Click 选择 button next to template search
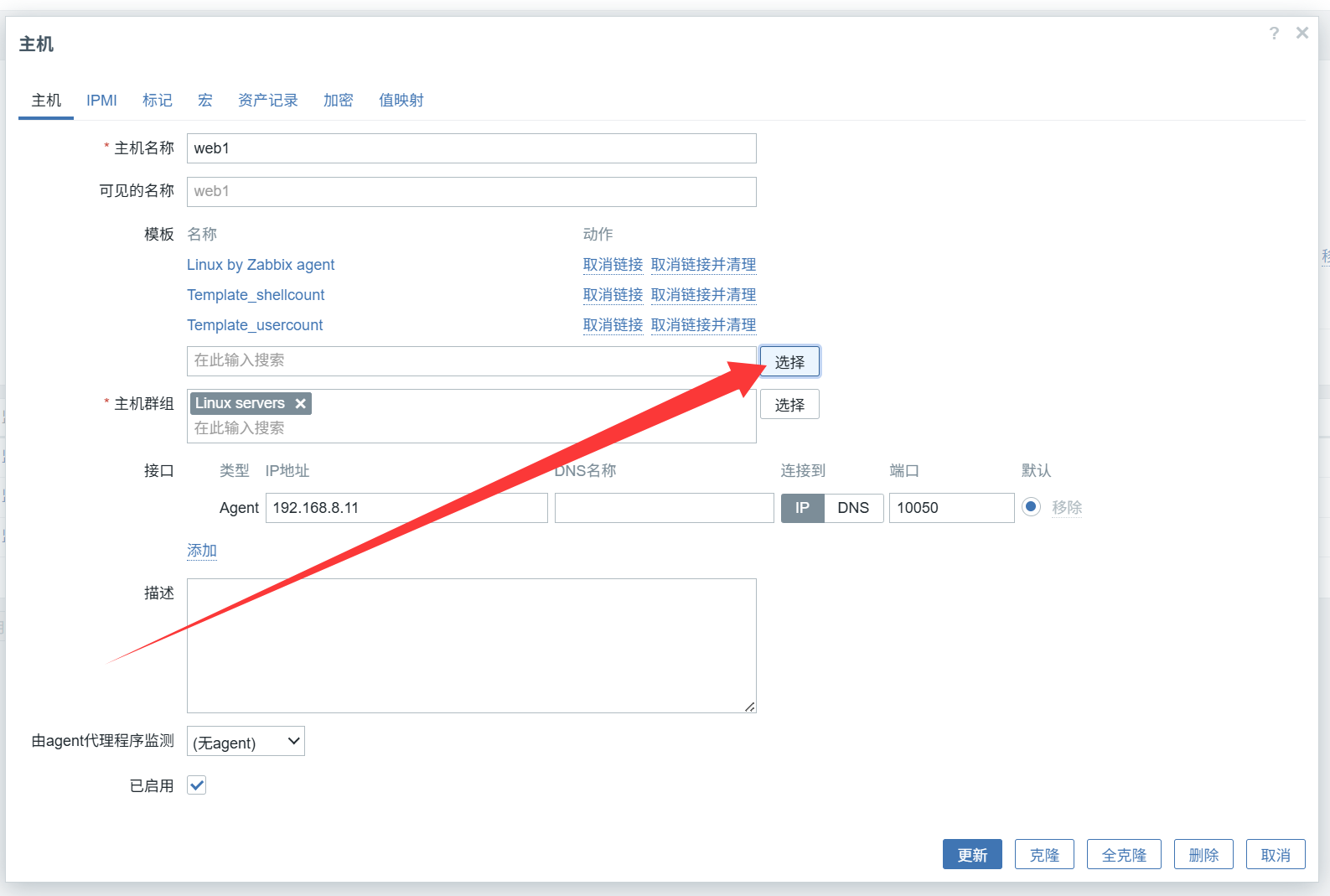 (789, 362)
